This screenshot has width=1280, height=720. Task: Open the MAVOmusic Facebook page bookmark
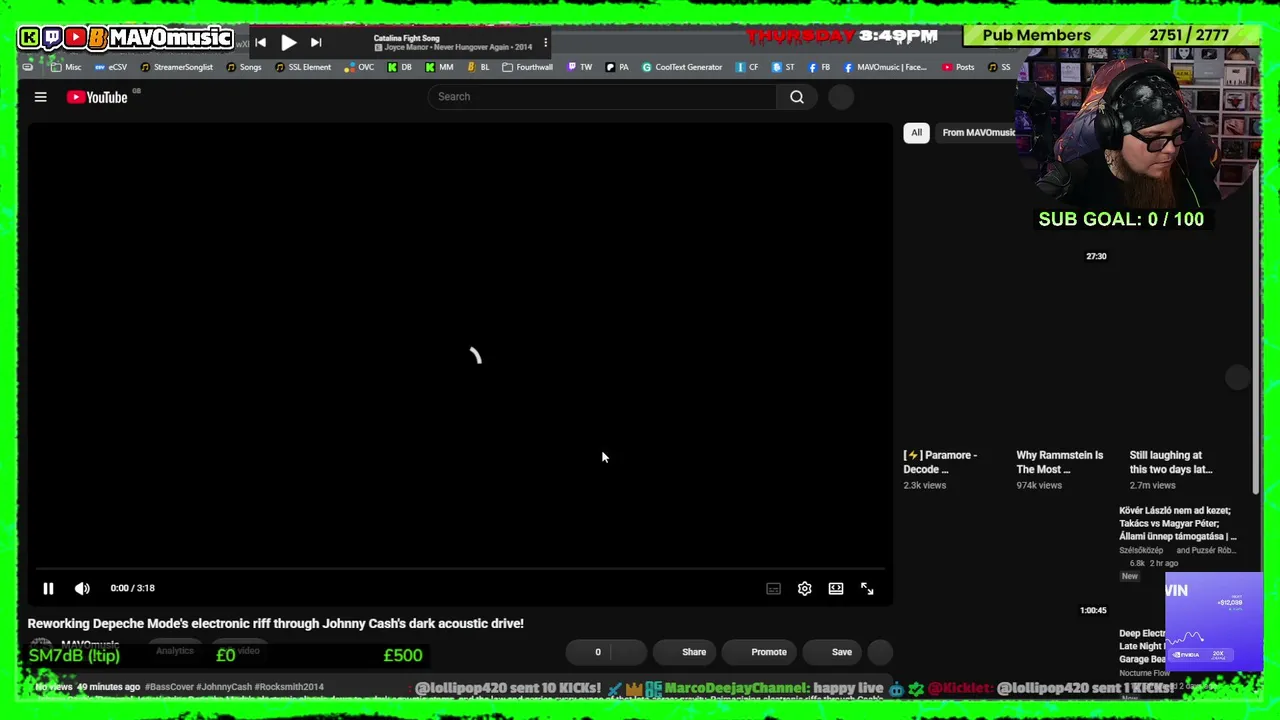pyautogui.click(x=886, y=67)
